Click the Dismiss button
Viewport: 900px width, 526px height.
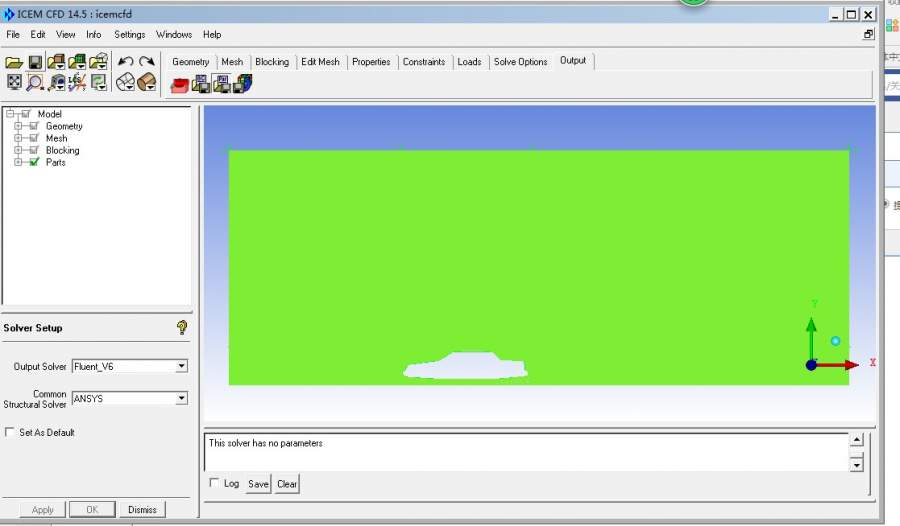point(142,509)
